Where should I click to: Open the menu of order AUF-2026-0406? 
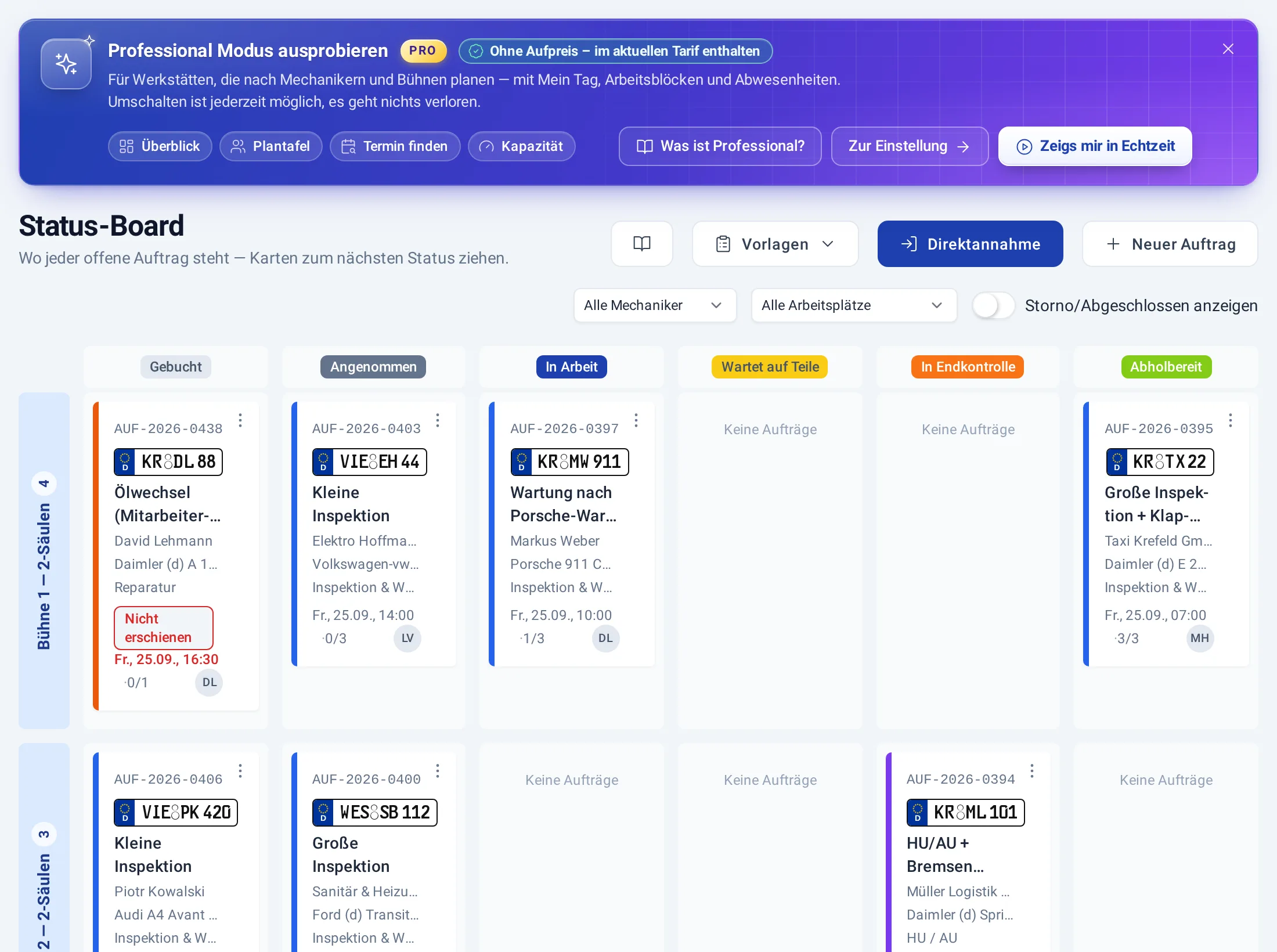(x=240, y=771)
